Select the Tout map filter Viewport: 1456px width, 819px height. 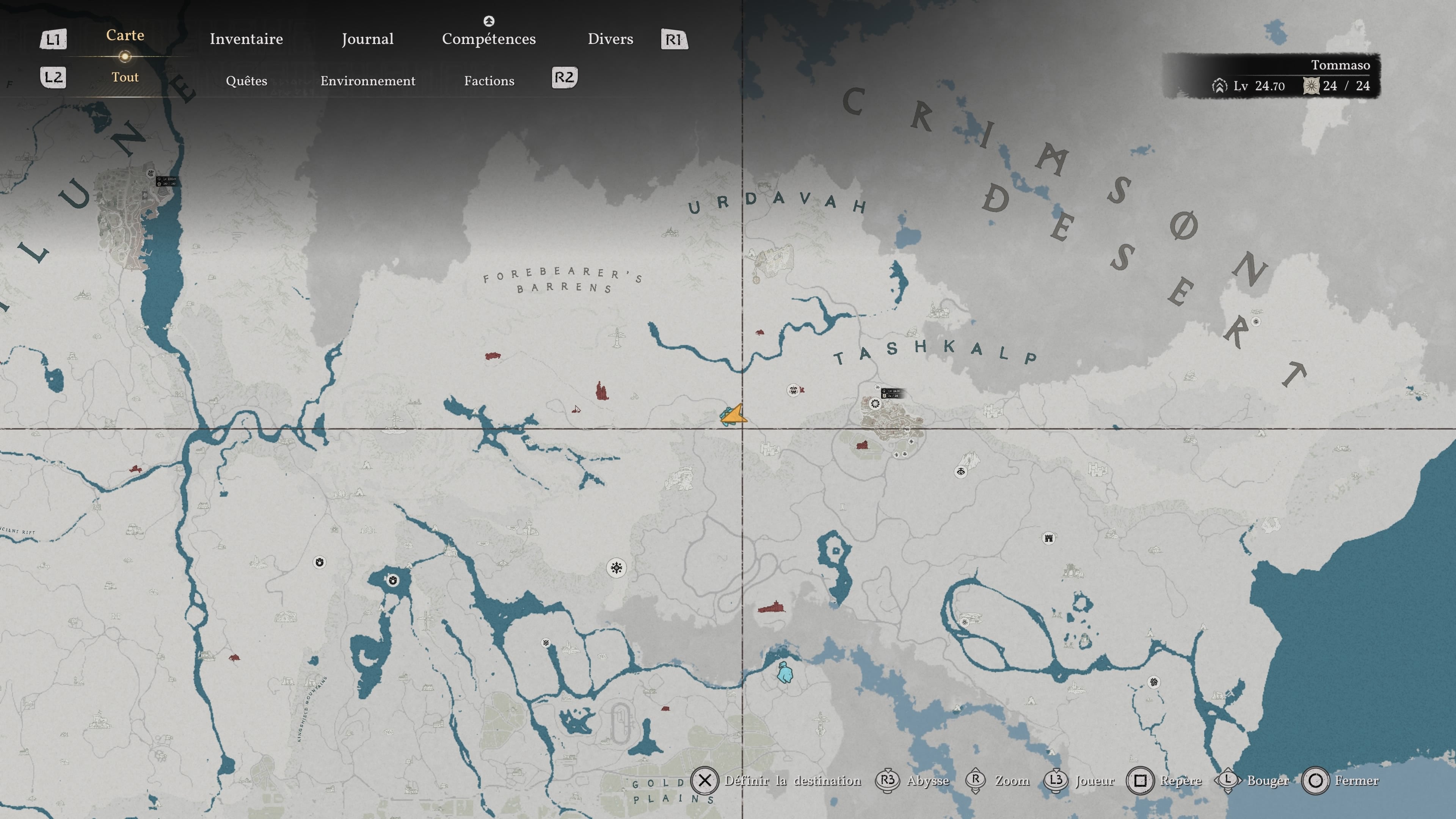pos(125,77)
